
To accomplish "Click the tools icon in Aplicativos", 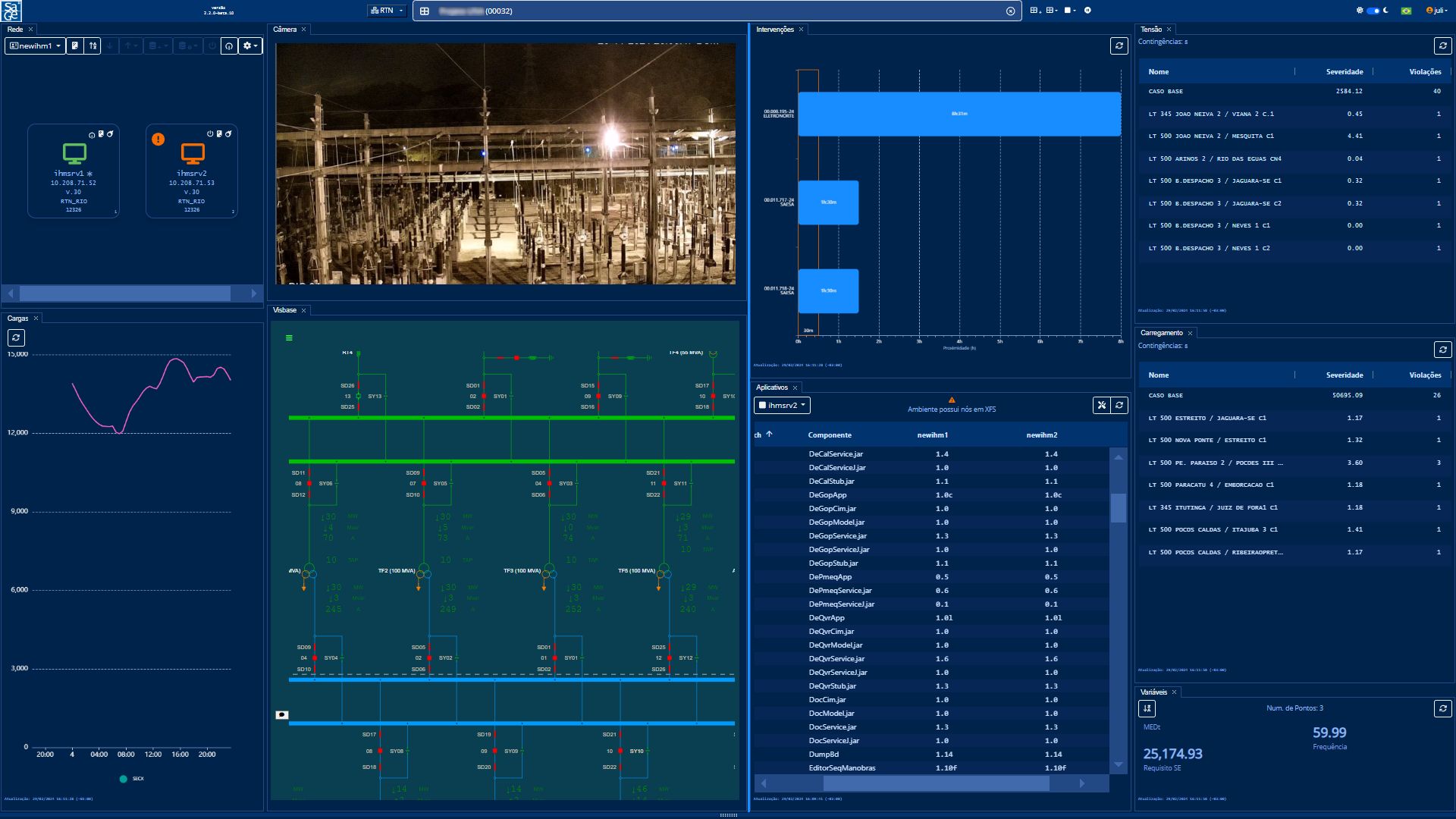I will pos(1102,406).
